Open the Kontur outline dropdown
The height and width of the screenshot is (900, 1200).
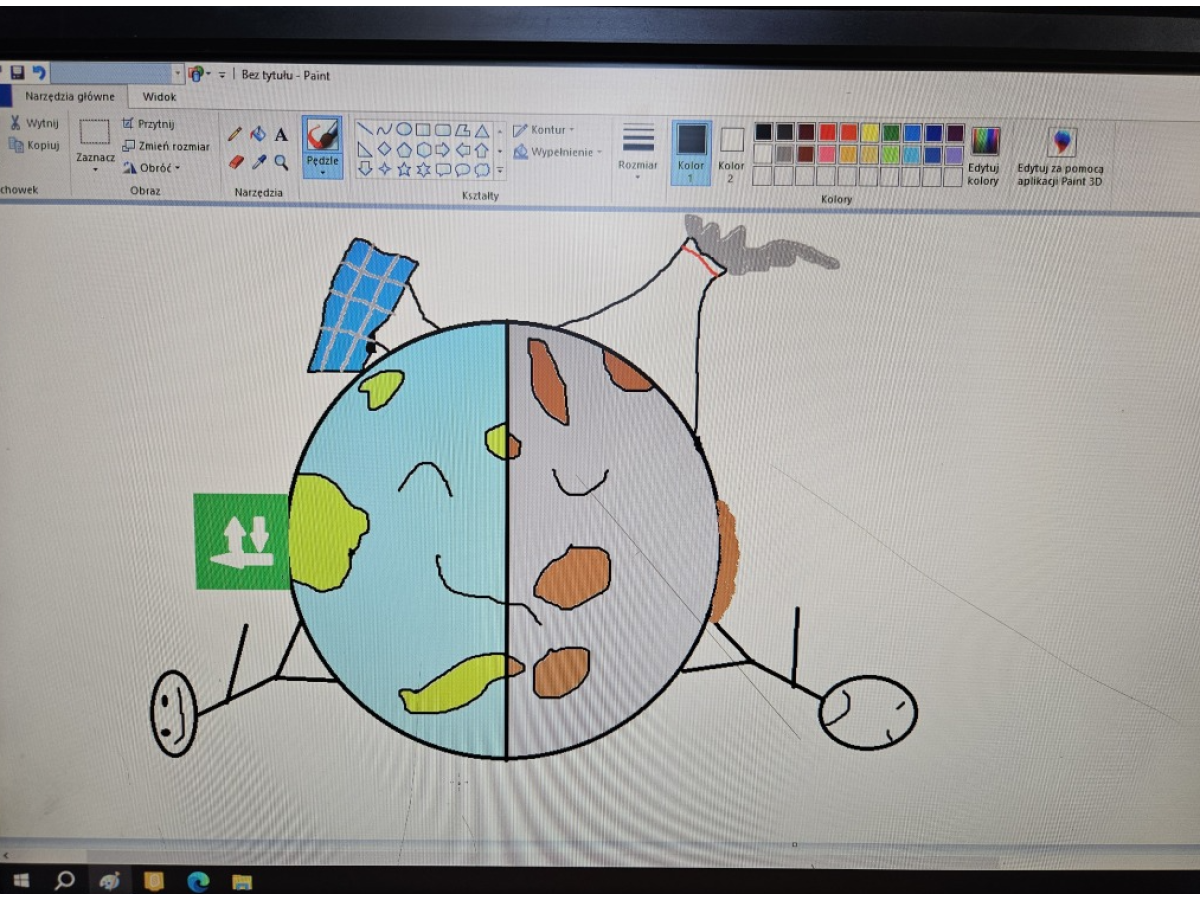[x=545, y=130]
